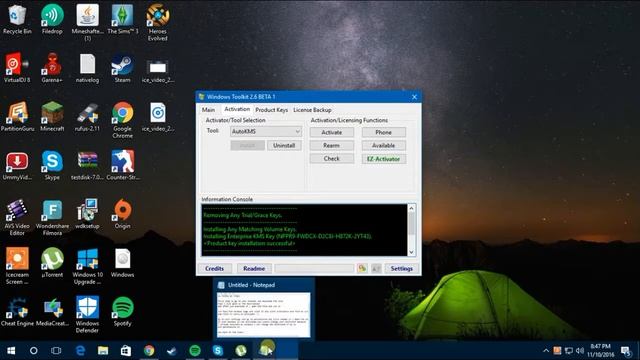Open the taskbar clock showing 8:47 PM
The width and height of the screenshot is (640, 360).
point(600,351)
